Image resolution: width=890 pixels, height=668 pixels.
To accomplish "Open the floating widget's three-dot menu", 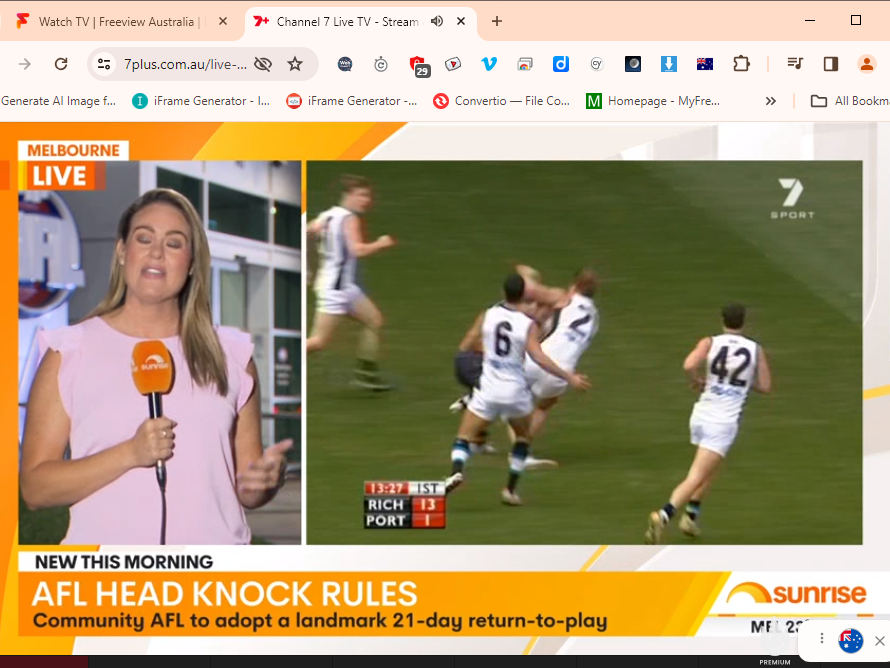I will pos(821,638).
